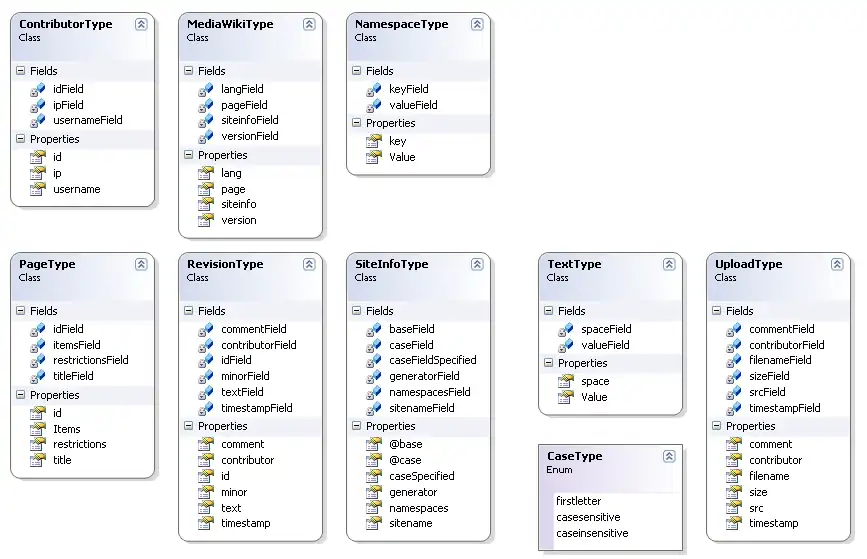Select the PageType class title
Screen dimensions: 867x559
click(x=47, y=264)
